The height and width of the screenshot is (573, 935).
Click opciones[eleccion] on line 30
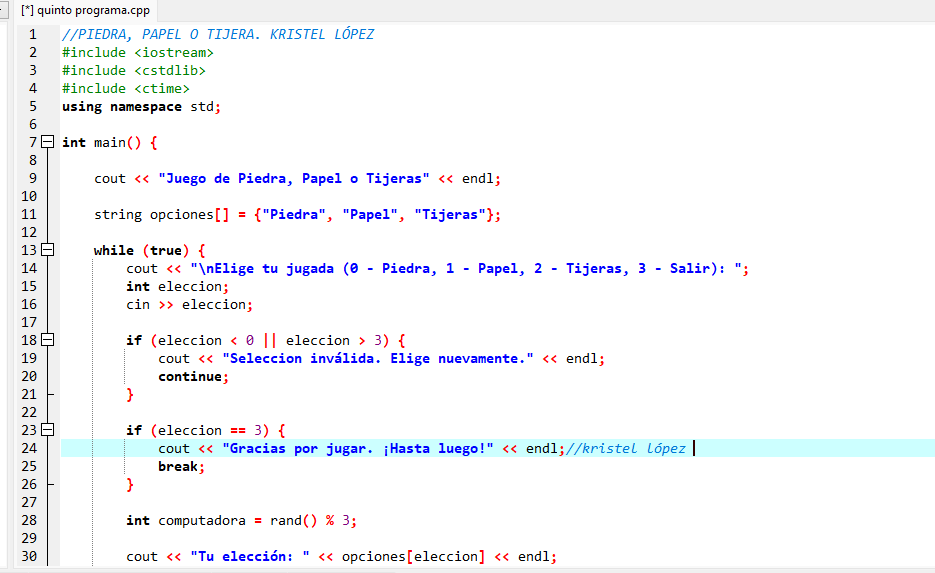click(413, 556)
